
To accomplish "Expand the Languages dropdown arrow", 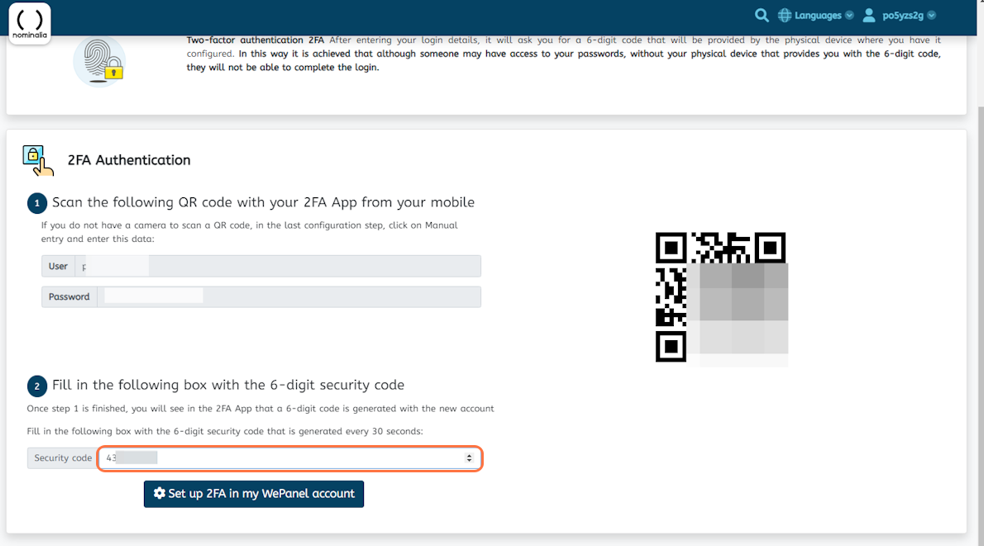I will [x=849, y=15].
